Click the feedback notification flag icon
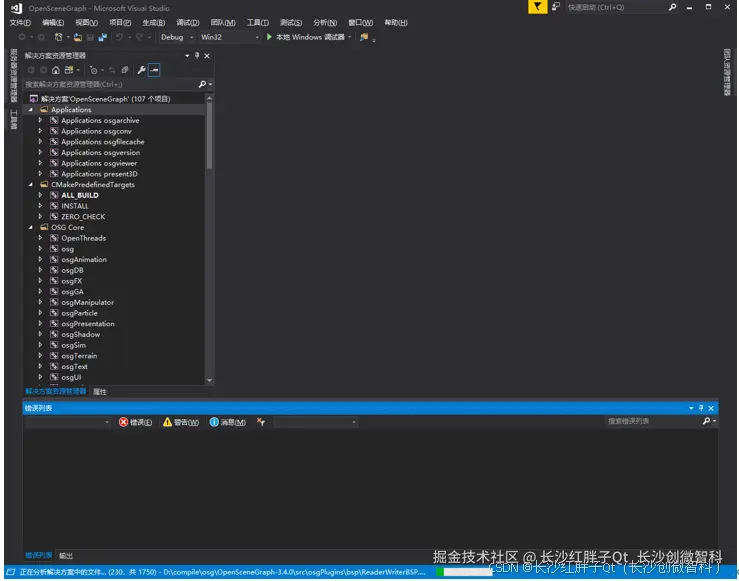Screen dimensions: 739x581 (537, 7)
